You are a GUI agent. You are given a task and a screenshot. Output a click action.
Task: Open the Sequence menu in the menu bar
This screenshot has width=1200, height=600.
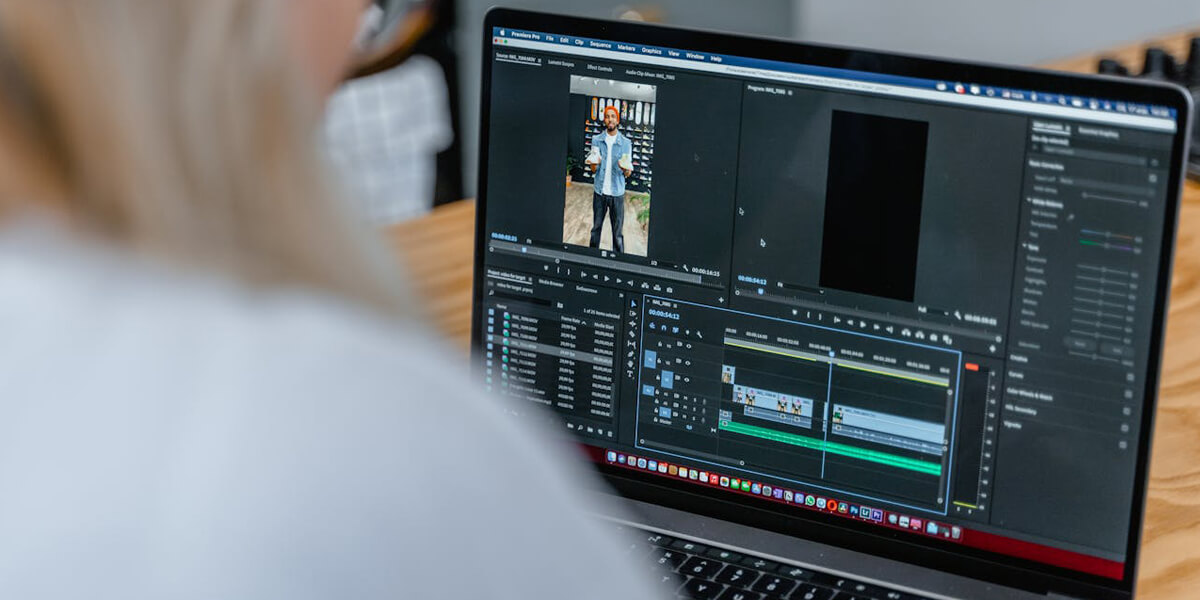tap(600, 44)
